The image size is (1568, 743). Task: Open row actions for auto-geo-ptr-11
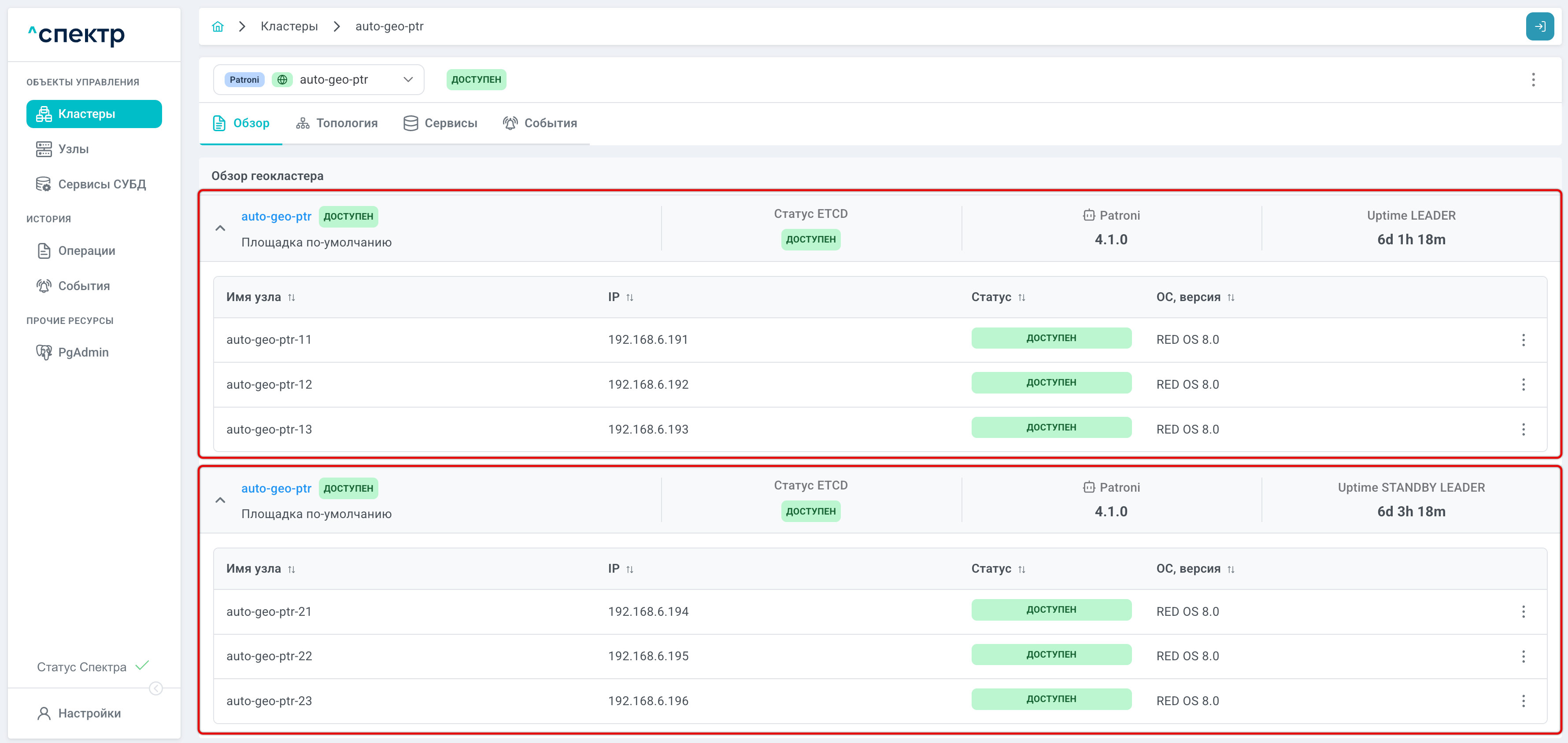(1524, 339)
